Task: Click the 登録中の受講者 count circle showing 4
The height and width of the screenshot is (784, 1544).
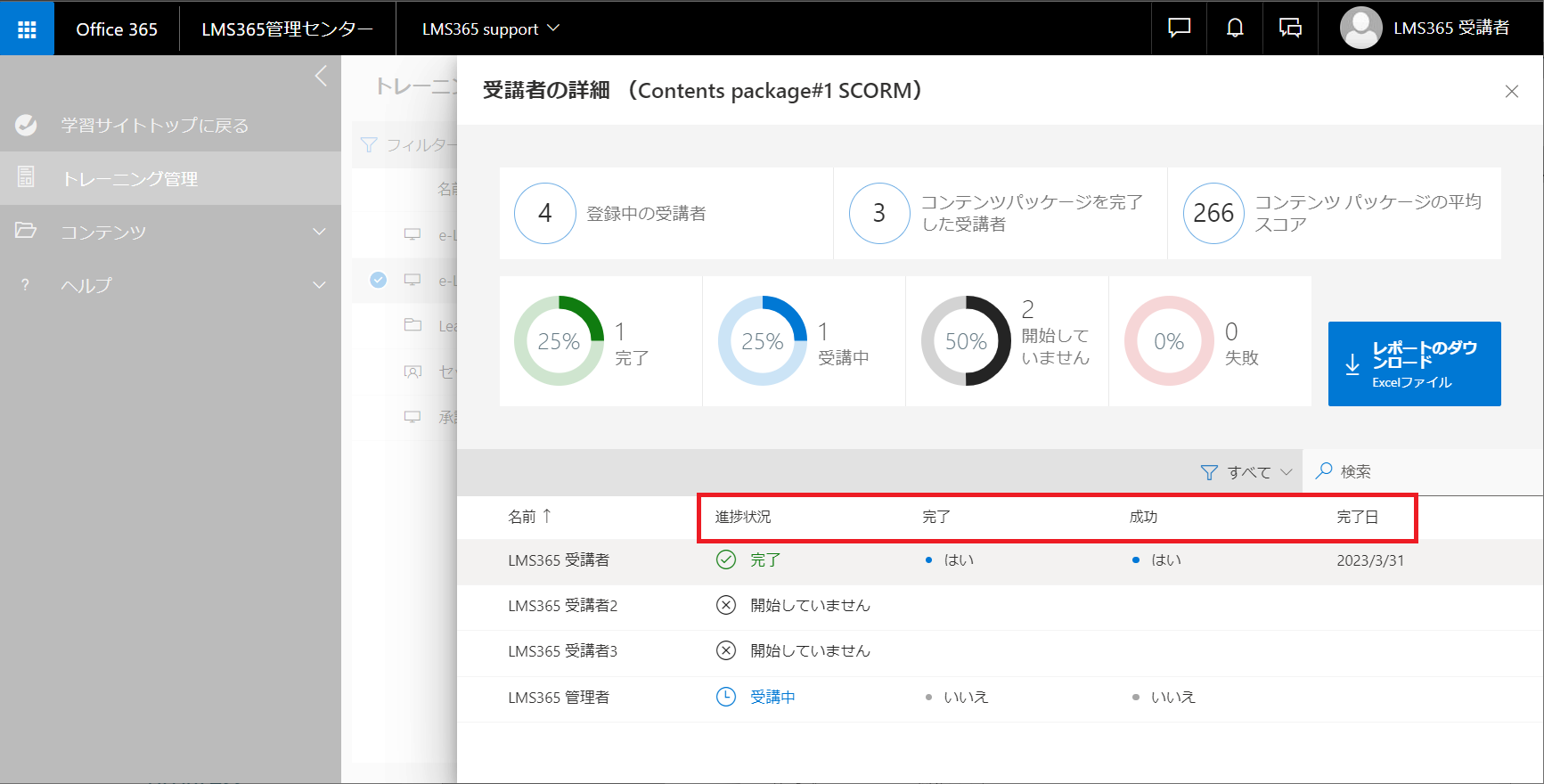Action: [x=545, y=213]
